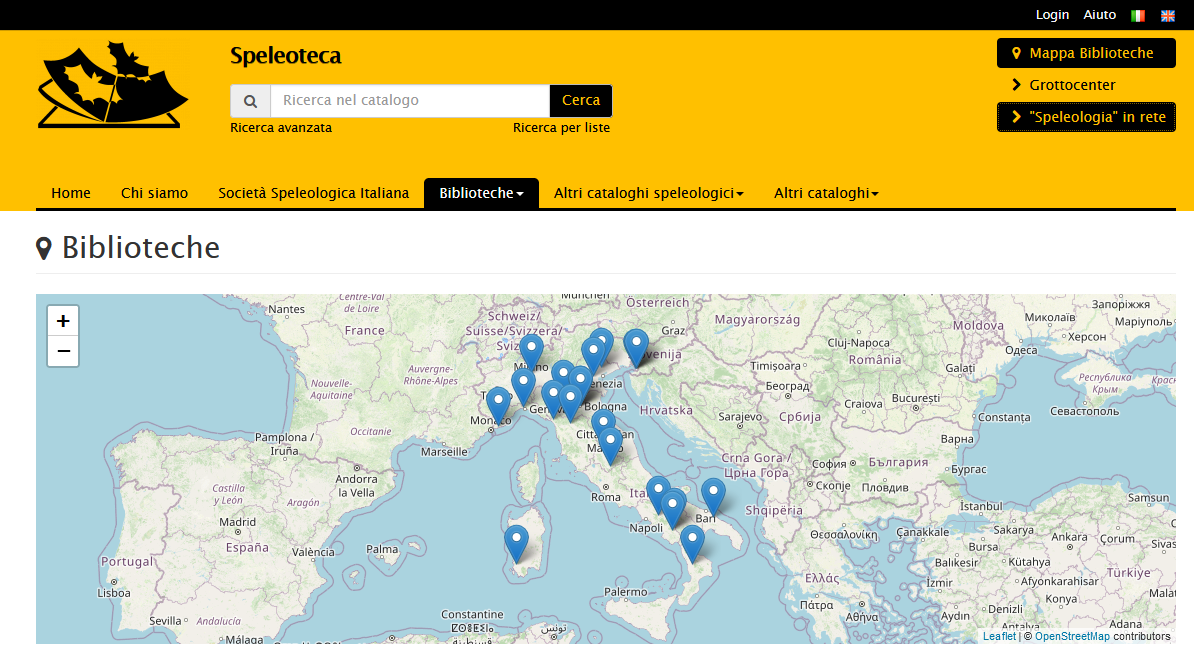Expand Altri cataloghi speleologici dropdown

(x=649, y=193)
